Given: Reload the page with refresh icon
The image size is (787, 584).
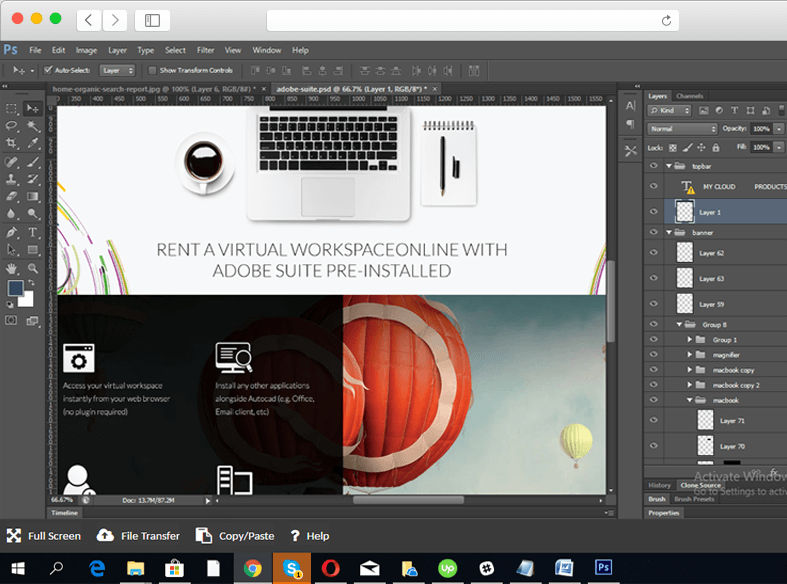Looking at the screenshot, I should pyautogui.click(x=666, y=21).
